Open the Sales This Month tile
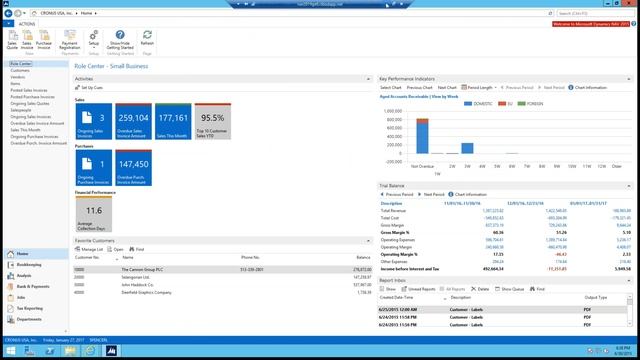The image size is (640, 360). (x=173, y=121)
